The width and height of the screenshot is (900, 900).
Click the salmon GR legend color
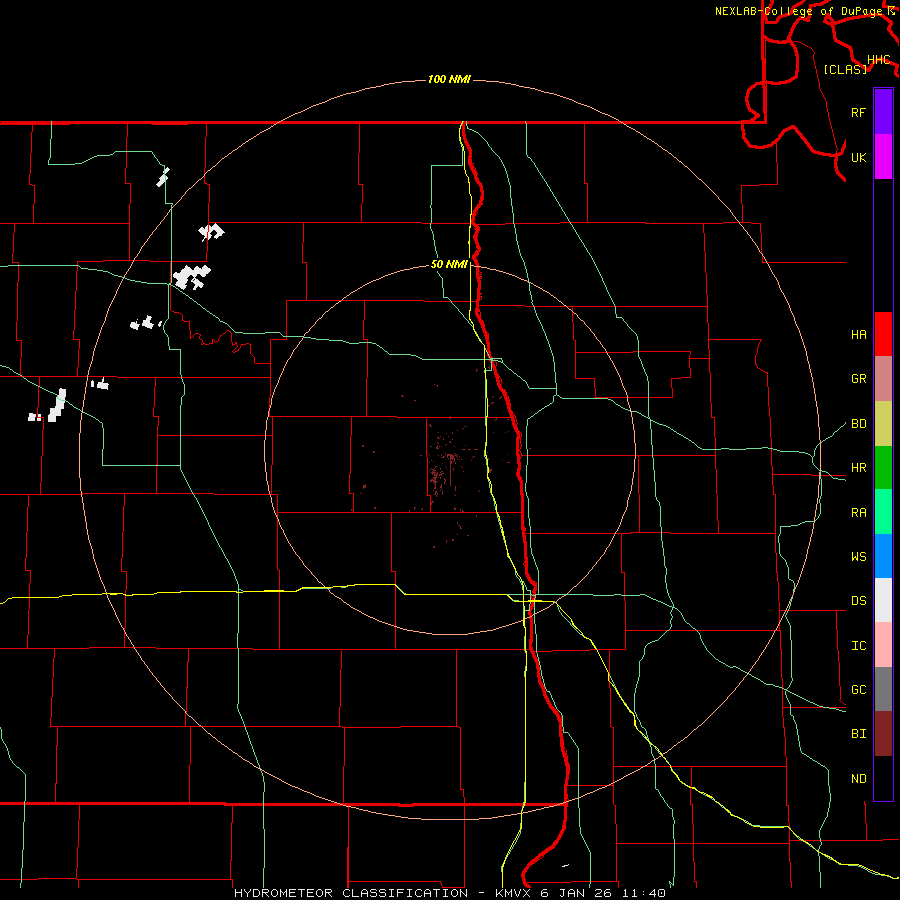click(883, 379)
